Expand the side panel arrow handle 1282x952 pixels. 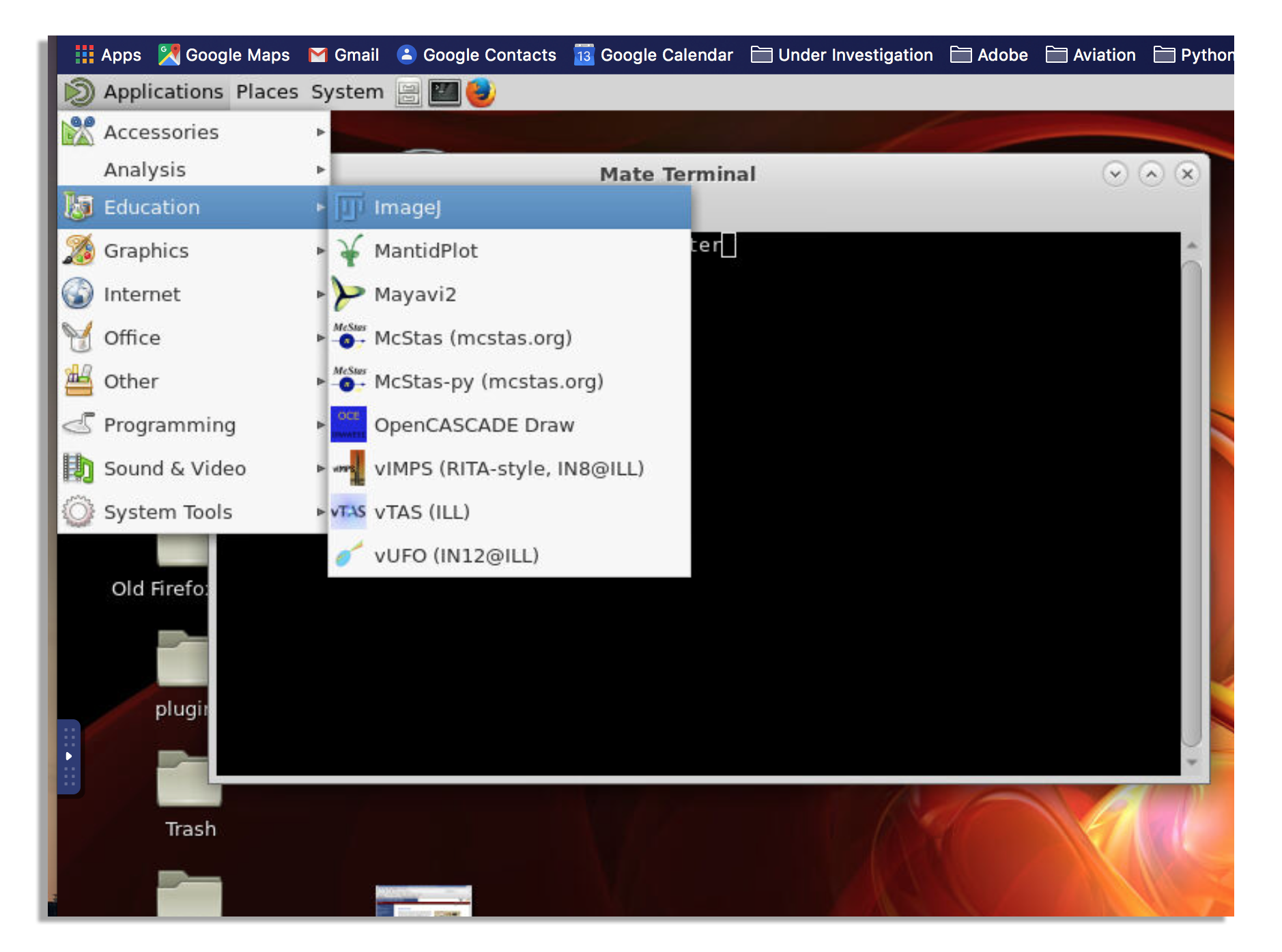click(x=69, y=756)
